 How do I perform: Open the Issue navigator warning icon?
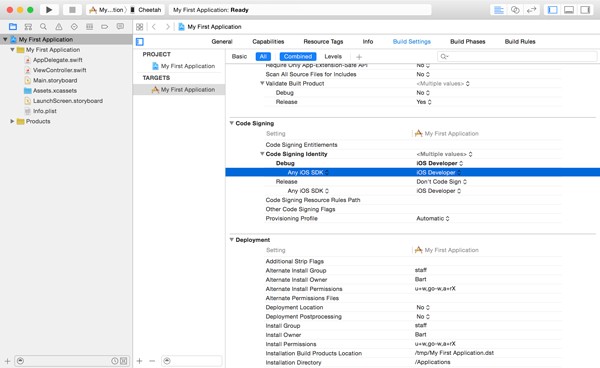coord(59,26)
